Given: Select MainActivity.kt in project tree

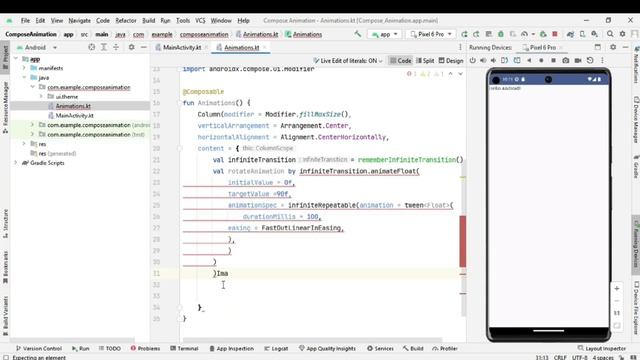Looking at the screenshot, I should tap(74, 116).
